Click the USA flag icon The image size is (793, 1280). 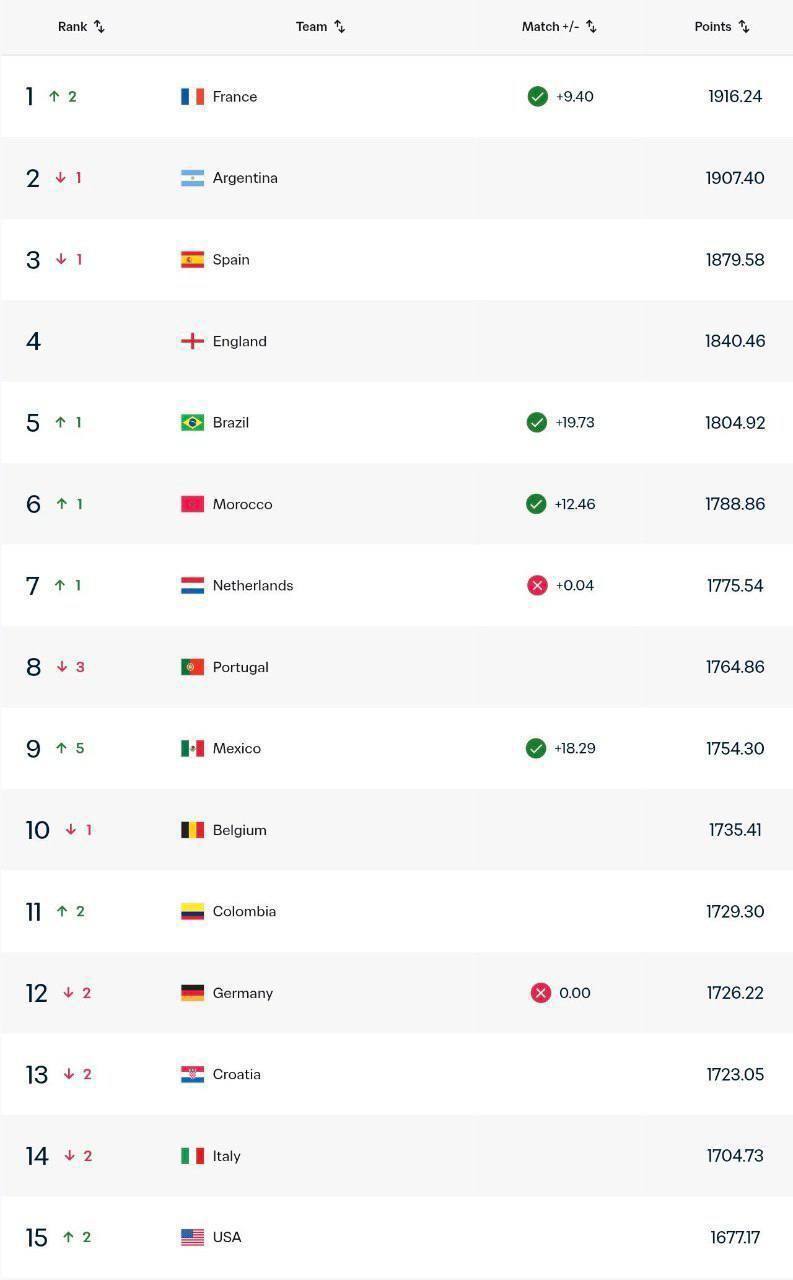click(192, 1237)
